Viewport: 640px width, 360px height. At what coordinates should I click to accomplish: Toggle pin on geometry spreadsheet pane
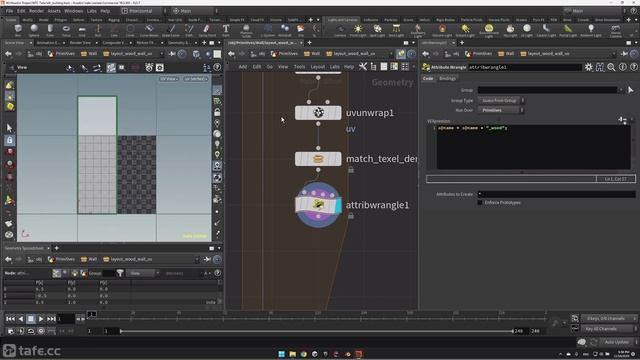pos(207,259)
